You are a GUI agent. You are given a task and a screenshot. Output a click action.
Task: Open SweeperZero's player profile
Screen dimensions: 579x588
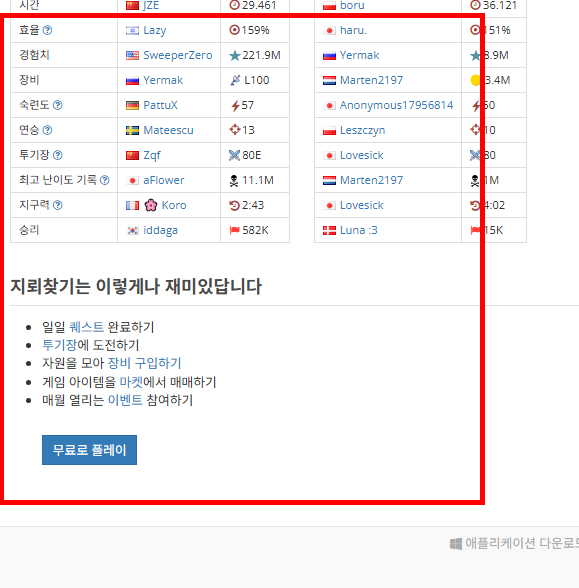[178, 56]
